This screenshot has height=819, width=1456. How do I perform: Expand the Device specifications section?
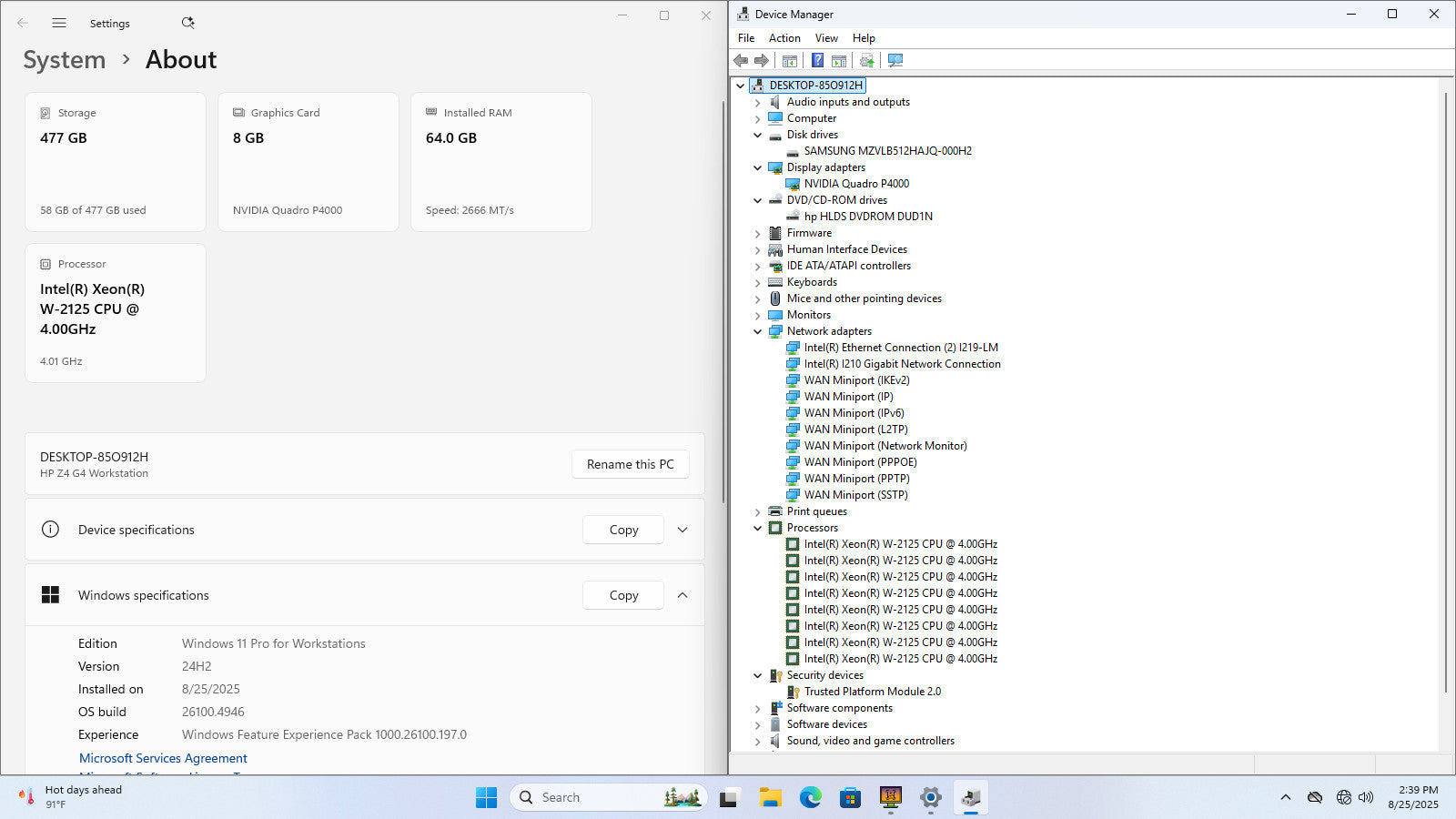point(682,530)
